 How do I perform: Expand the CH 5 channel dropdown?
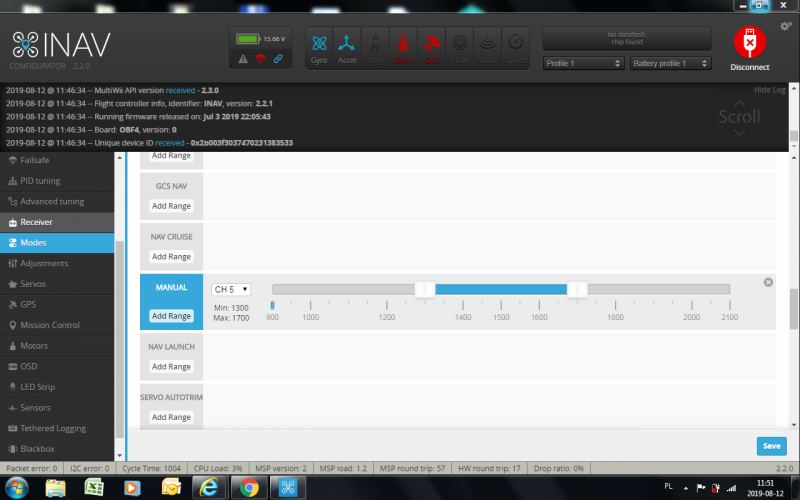tap(230, 289)
